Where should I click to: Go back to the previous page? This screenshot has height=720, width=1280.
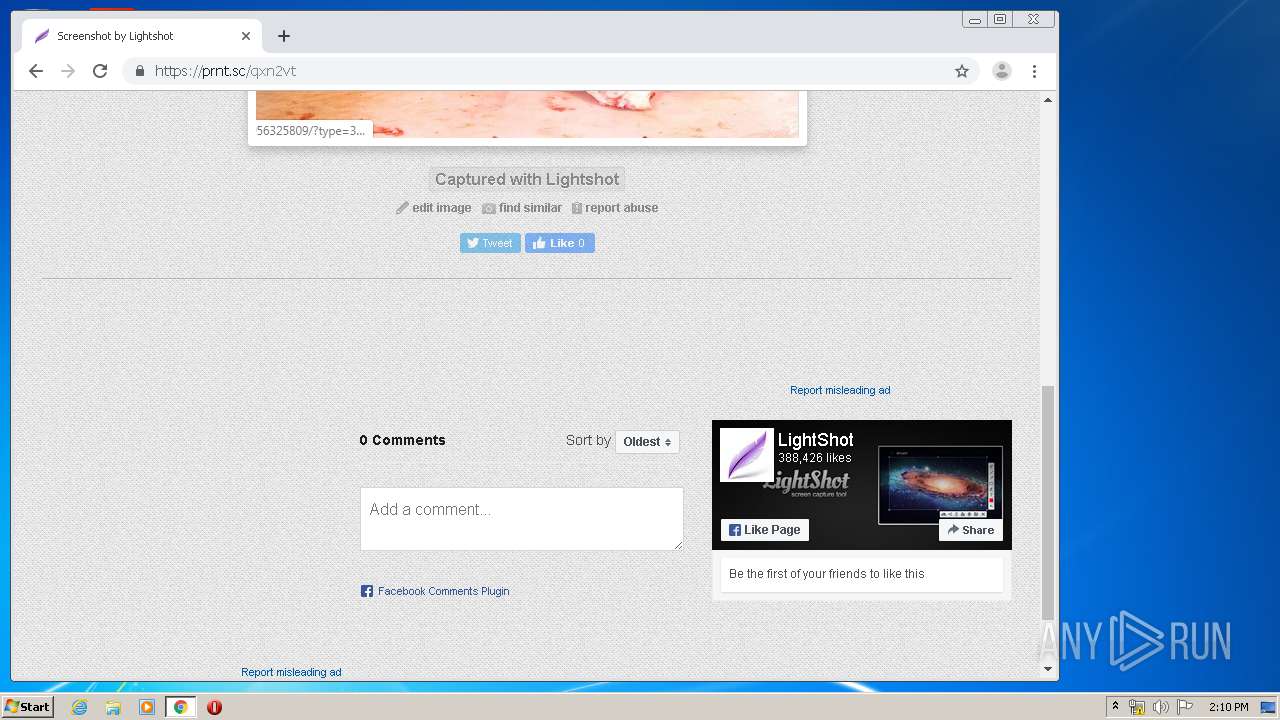pos(36,71)
